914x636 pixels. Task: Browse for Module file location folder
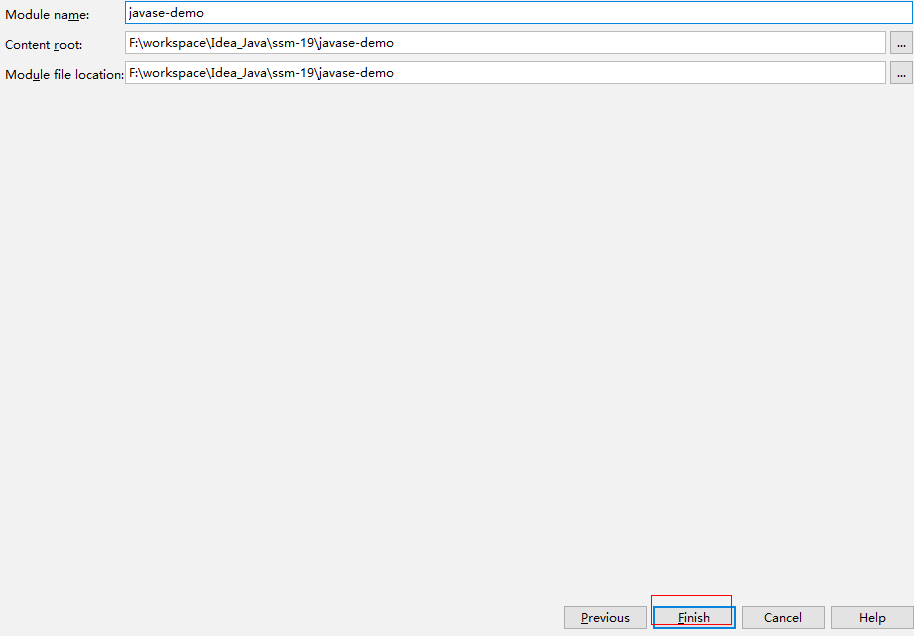(901, 73)
